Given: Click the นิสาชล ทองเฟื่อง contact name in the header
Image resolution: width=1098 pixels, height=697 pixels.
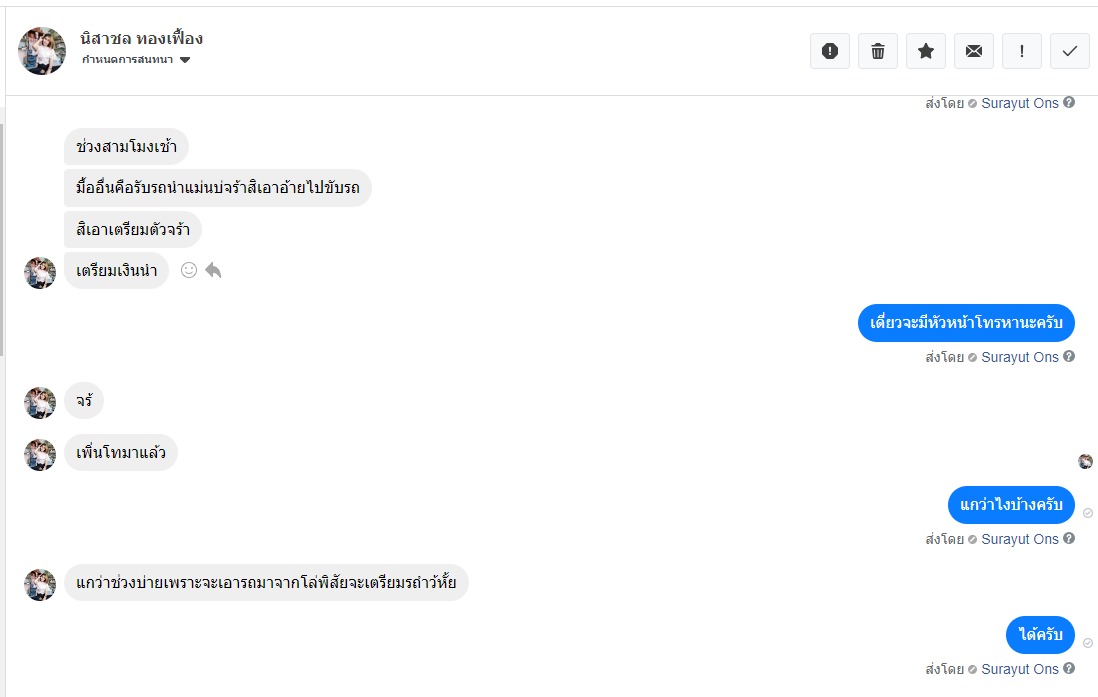Looking at the screenshot, I should tap(142, 39).
